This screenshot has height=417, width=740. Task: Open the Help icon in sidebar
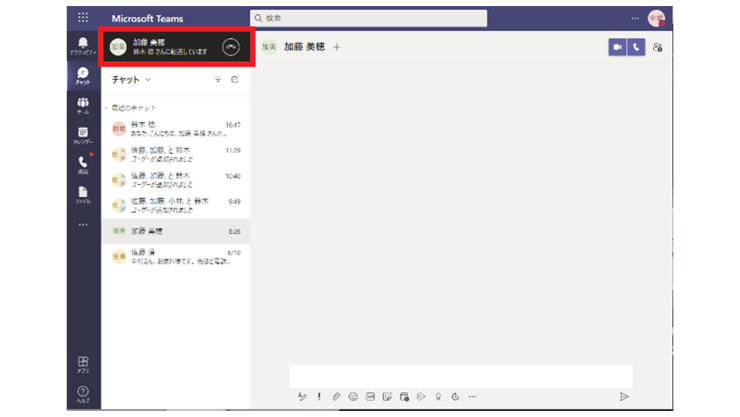click(83, 394)
